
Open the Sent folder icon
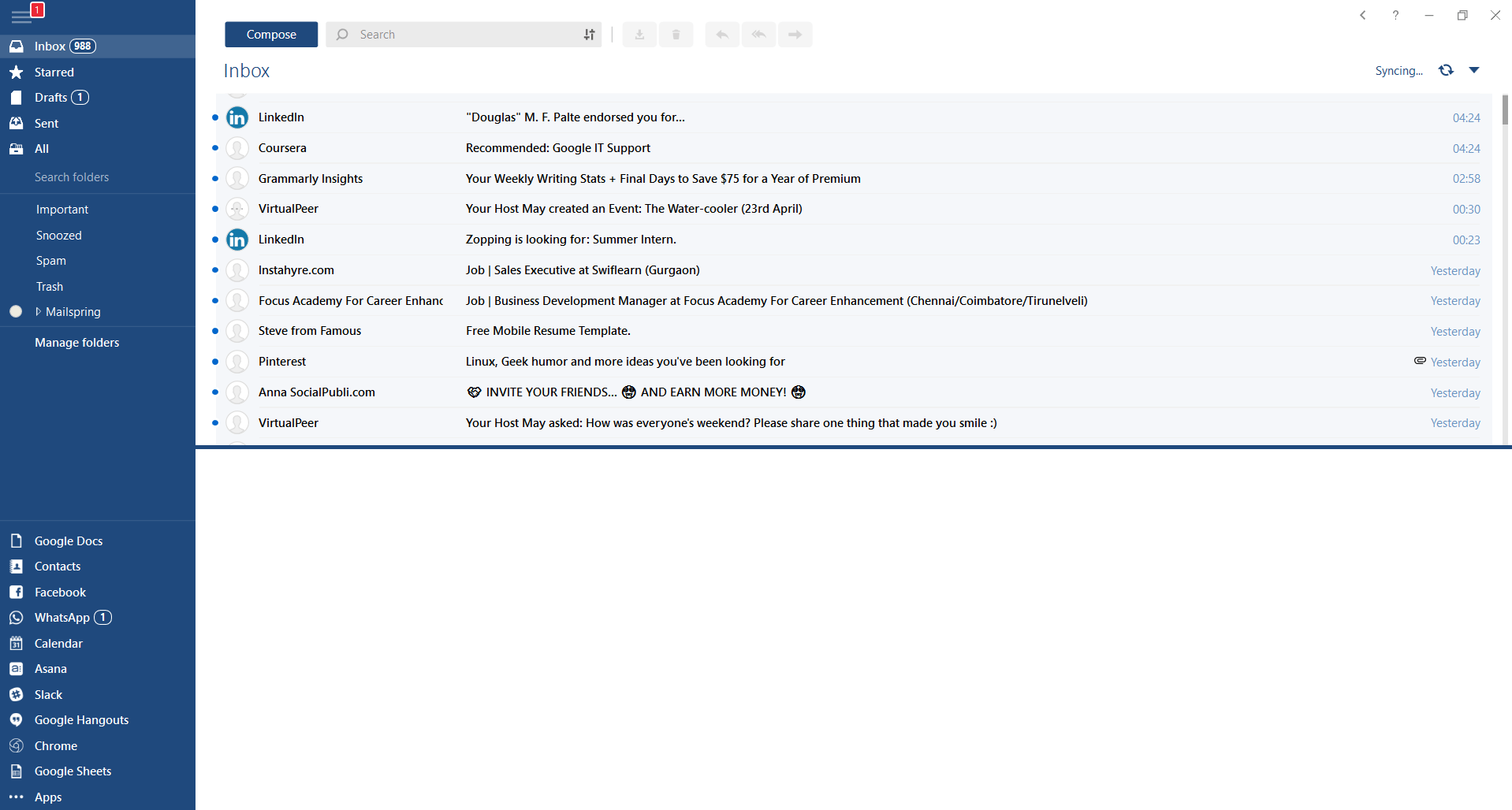[x=17, y=124]
